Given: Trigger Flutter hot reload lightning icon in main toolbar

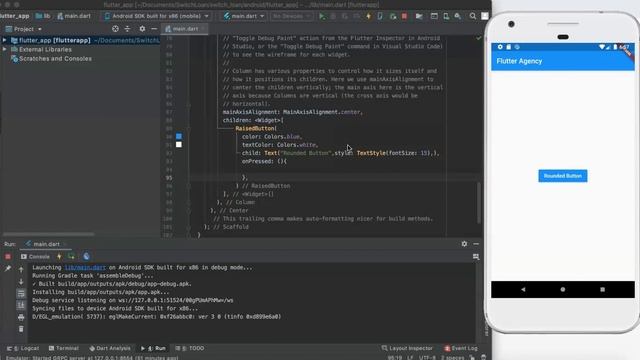Looking at the screenshot, I should pos(368,16).
